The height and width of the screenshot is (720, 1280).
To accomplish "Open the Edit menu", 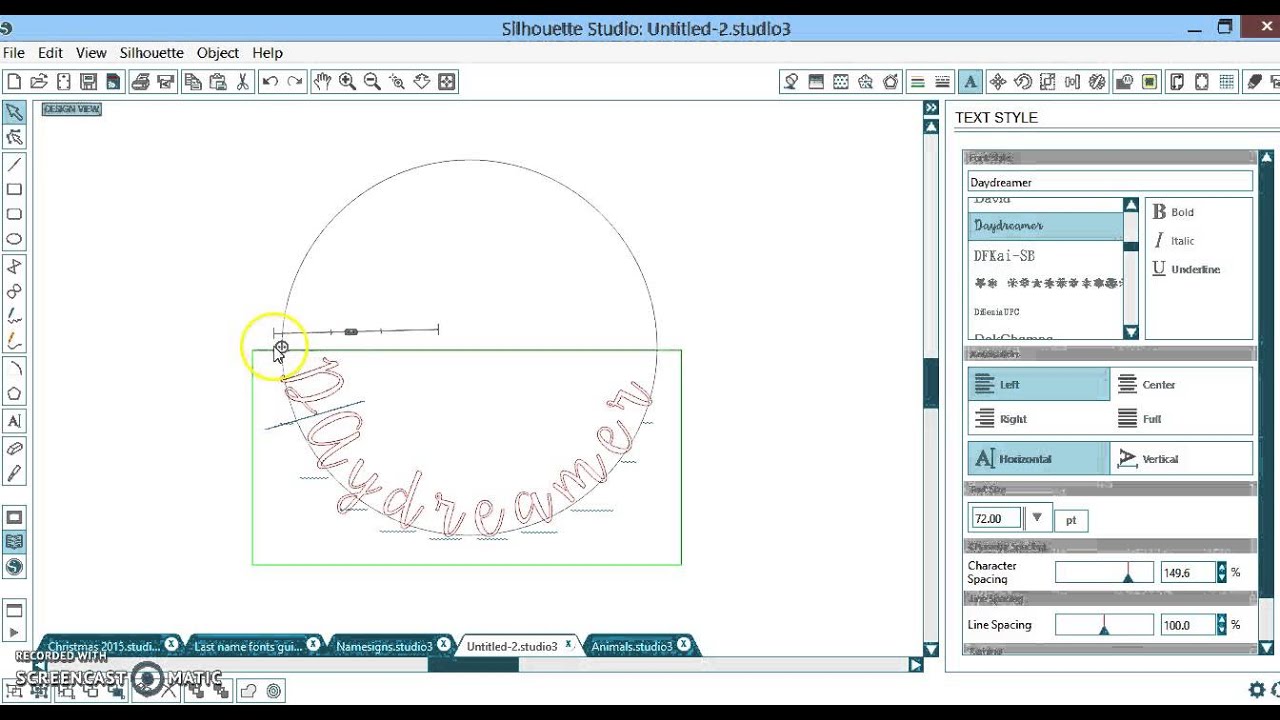I will (50, 53).
